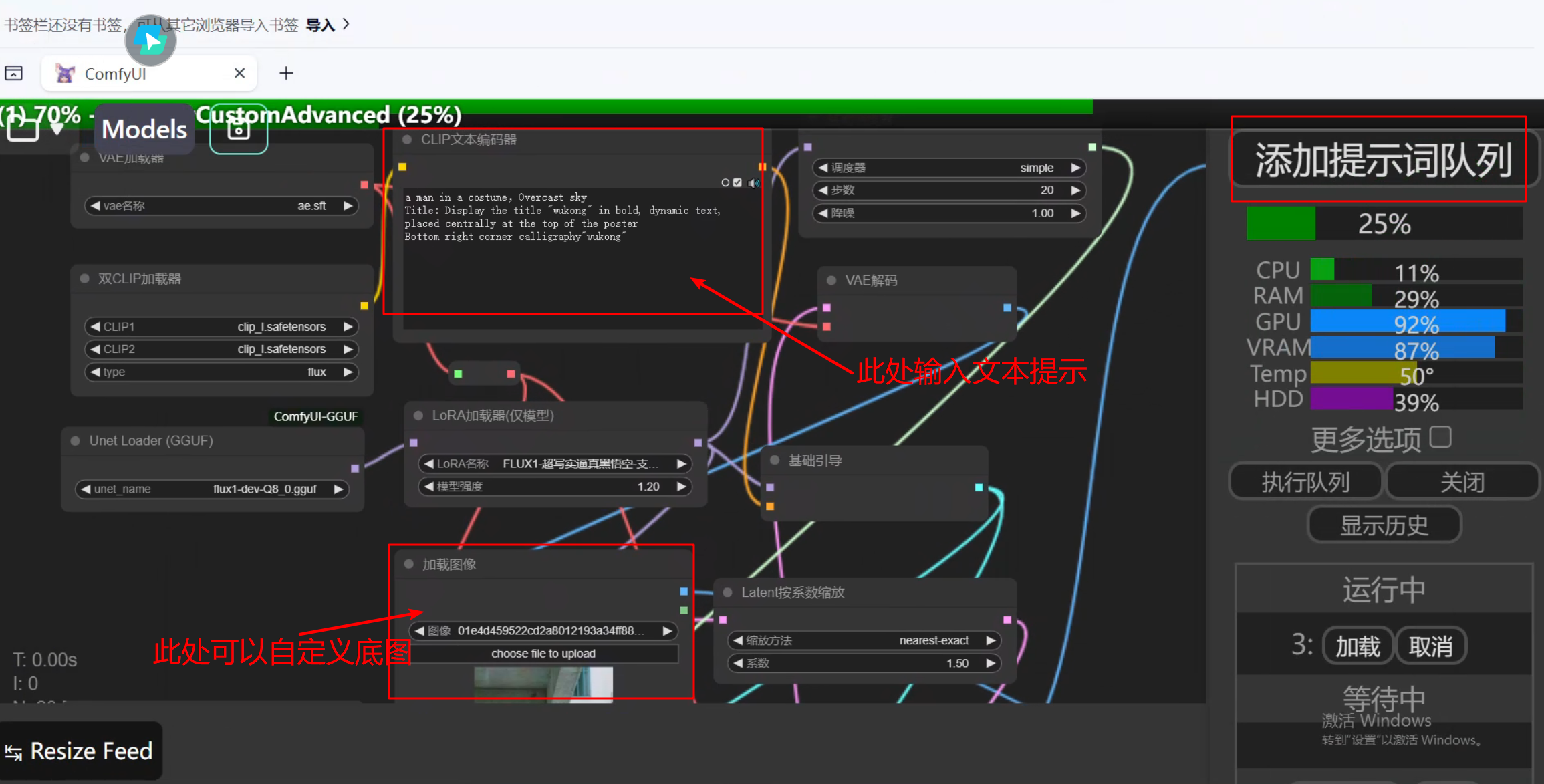The height and width of the screenshot is (784, 1544).
Task: Click 取消 for running item 3
Action: point(1430,646)
